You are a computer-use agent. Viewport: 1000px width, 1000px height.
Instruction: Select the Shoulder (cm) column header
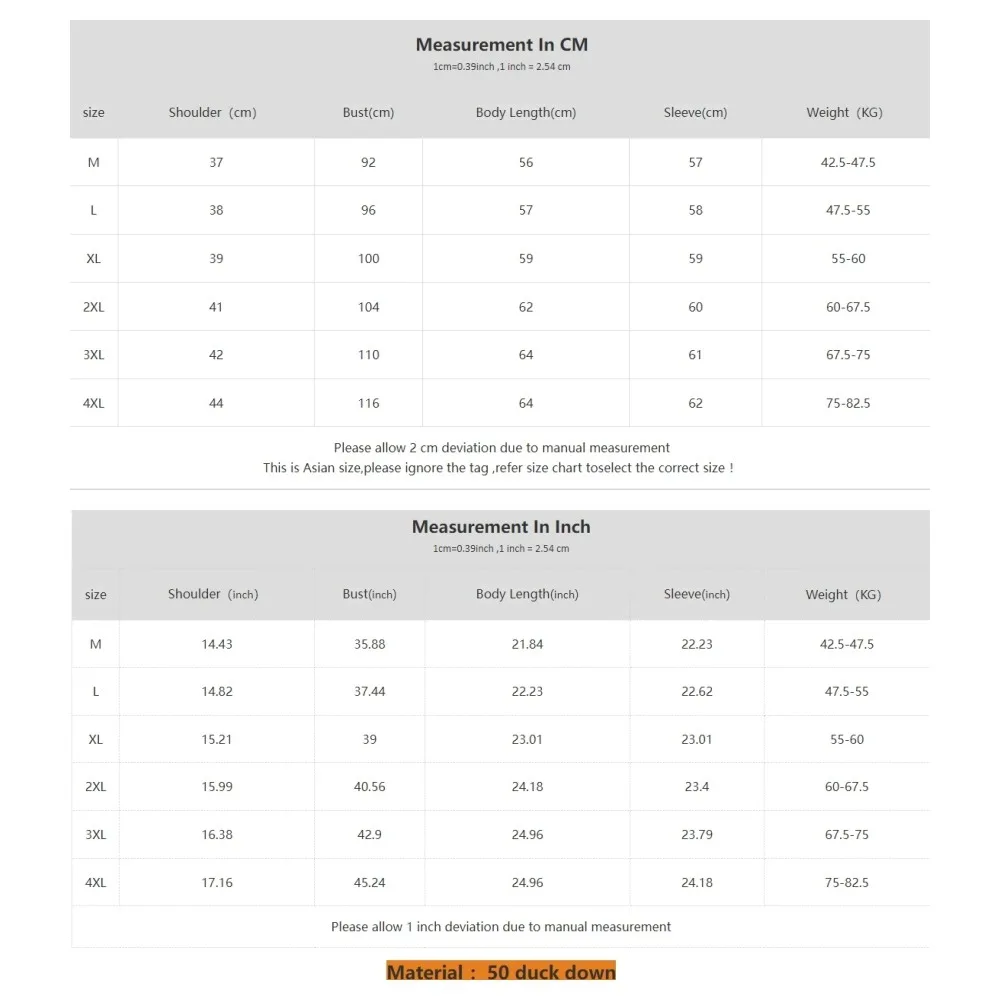(x=212, y=113)
